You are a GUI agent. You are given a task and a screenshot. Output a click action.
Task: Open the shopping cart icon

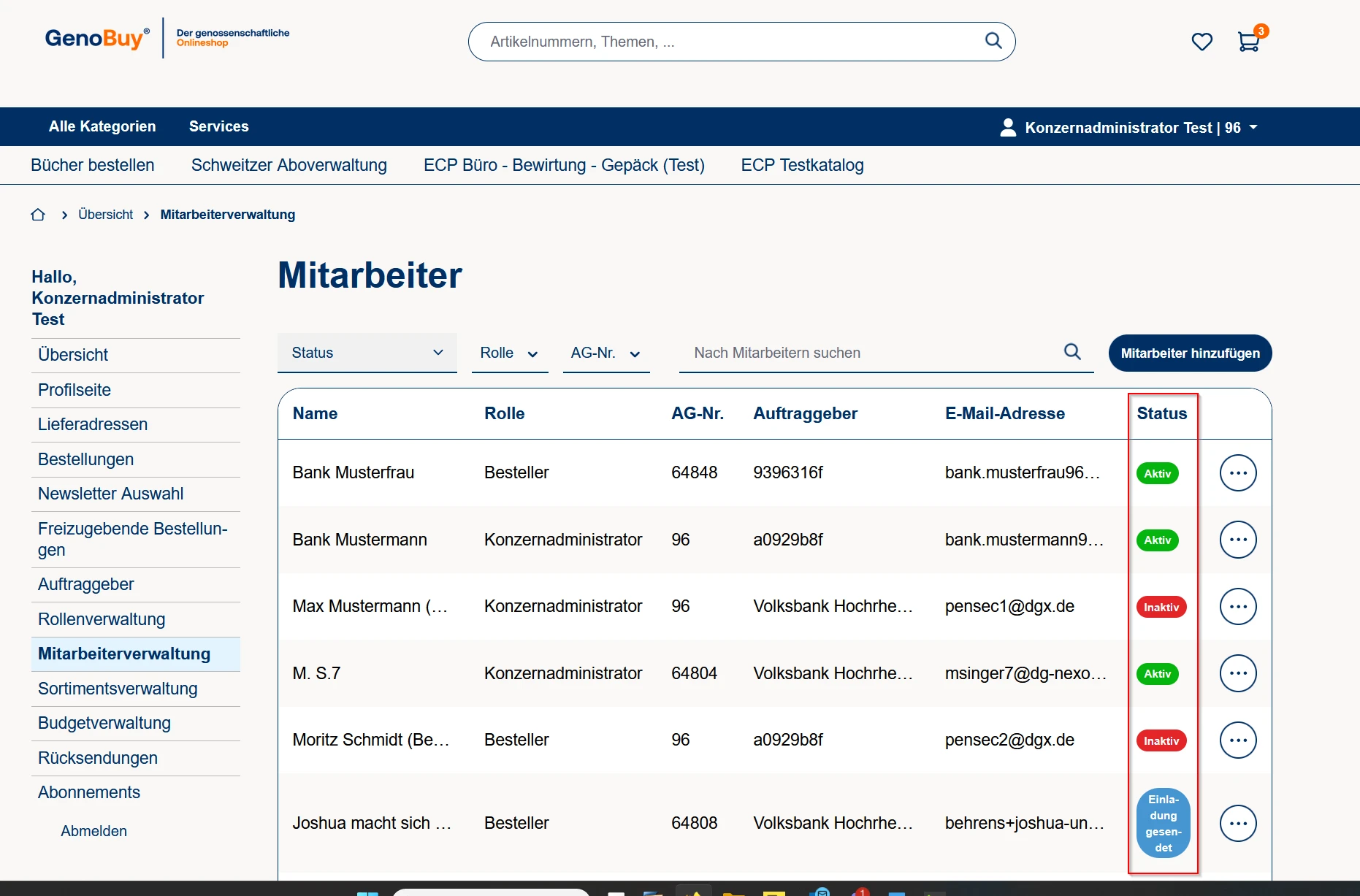[1249, 42]
